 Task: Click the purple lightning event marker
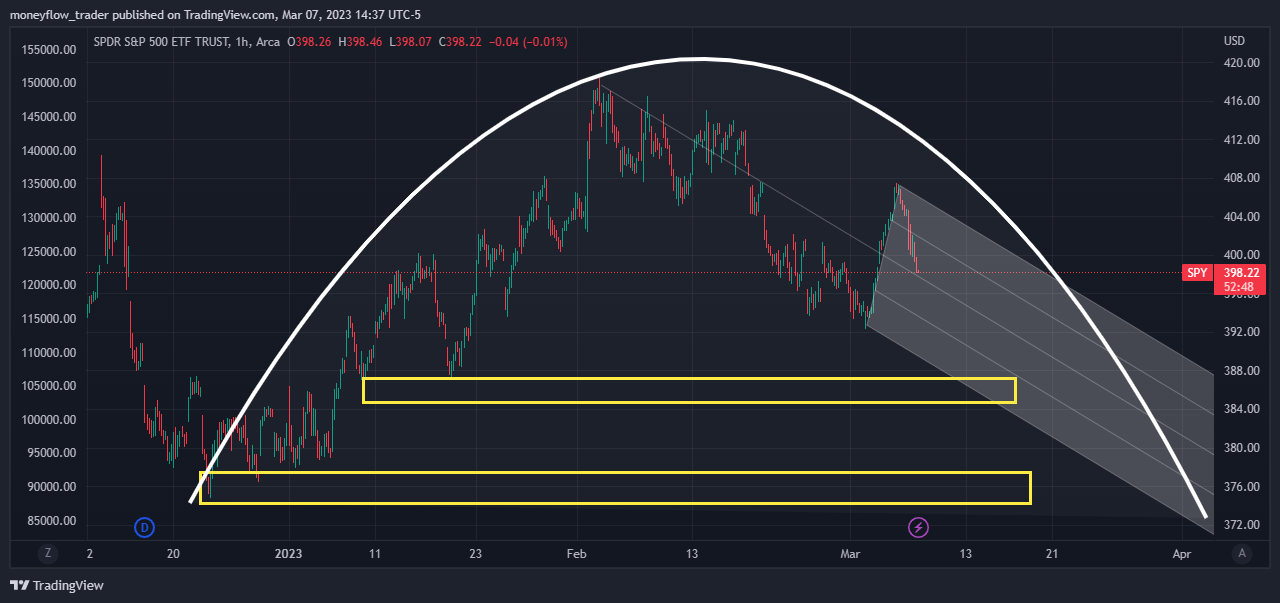click(x=917, y=527)
